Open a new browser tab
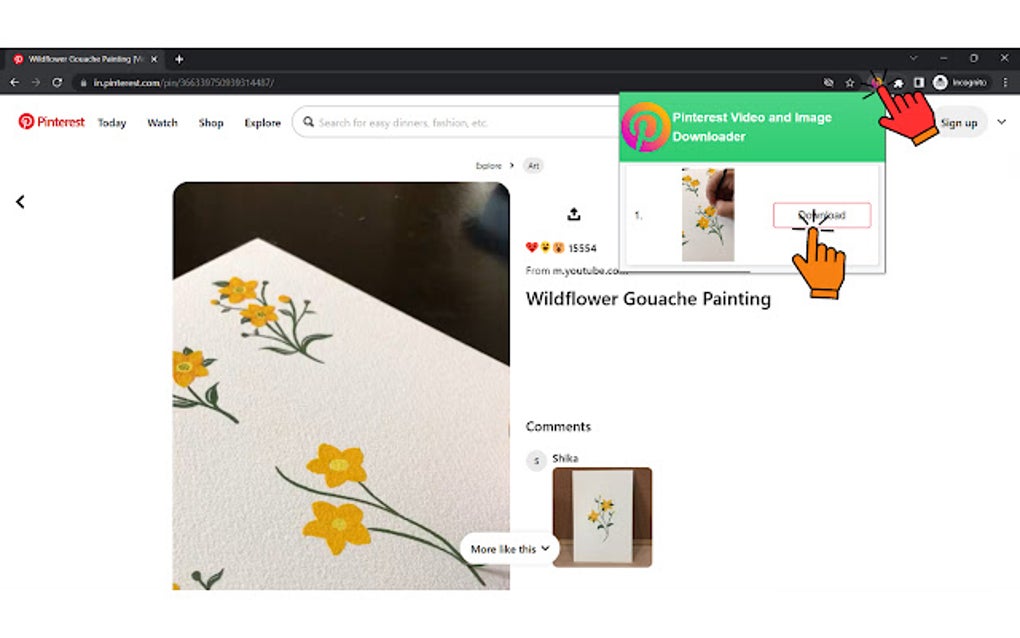Screen dimensions: 1020x638 point(179,59)
